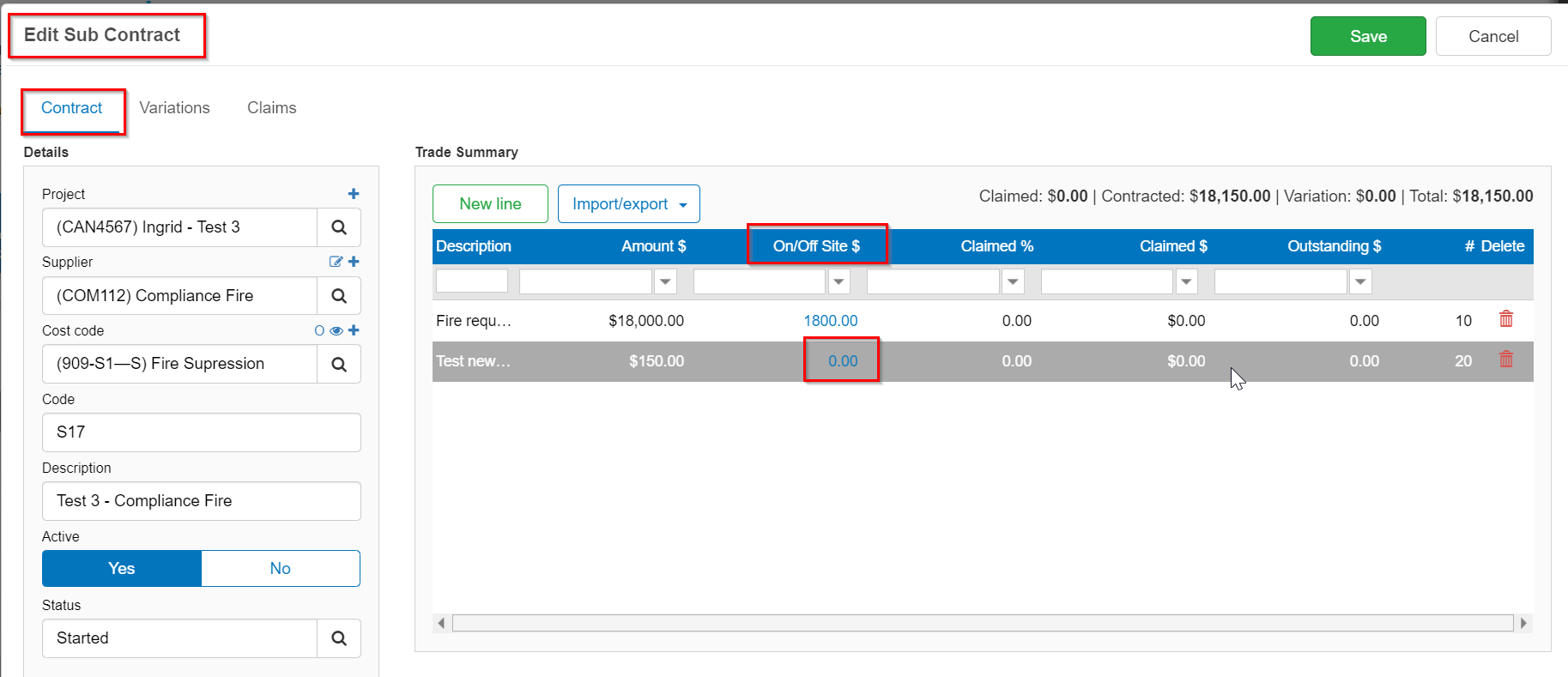Sort by the Claimed % column header
Image resolution: width=1568 pixels, height=677 pixels.
point(997,246)
